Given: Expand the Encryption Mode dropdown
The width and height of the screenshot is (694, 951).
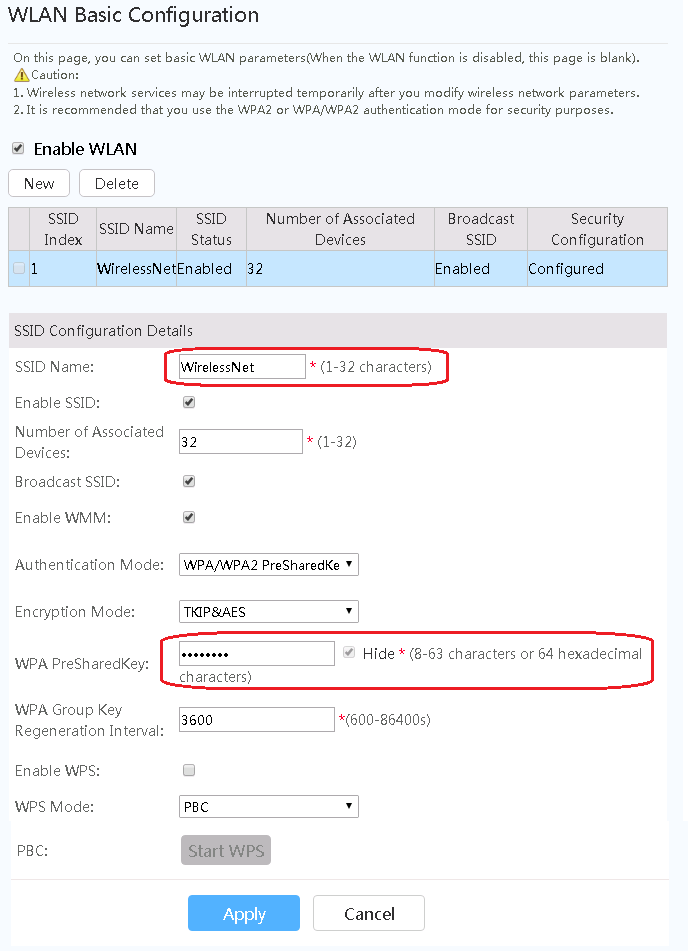Looking at the screenshot, I should point(268,611).
